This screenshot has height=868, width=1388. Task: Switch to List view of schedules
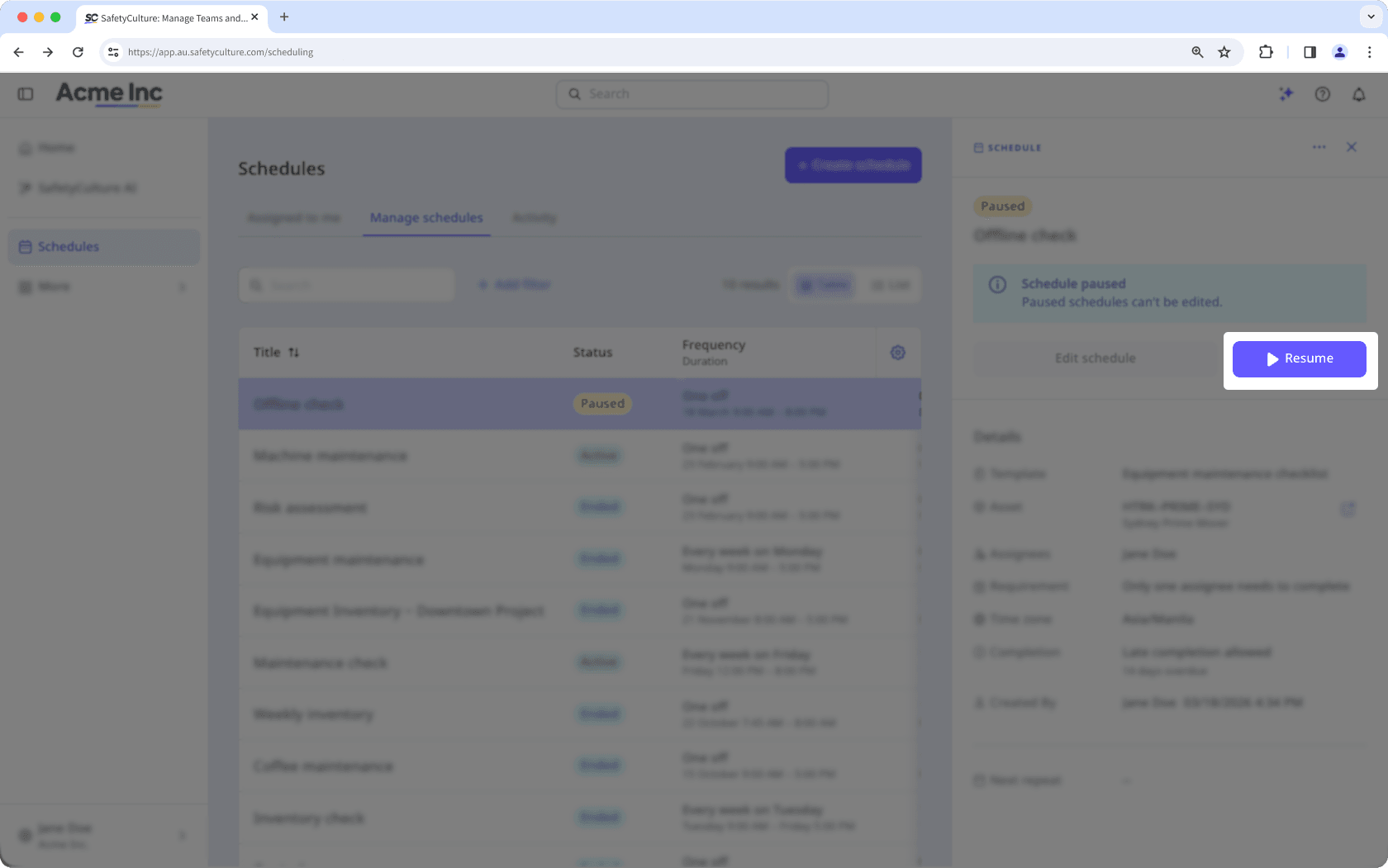[x=890, y=284]
